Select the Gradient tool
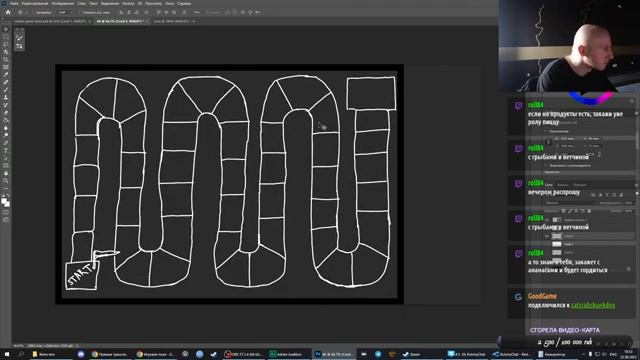Viewport: 640px width, 360px height. tap(6, 120)
